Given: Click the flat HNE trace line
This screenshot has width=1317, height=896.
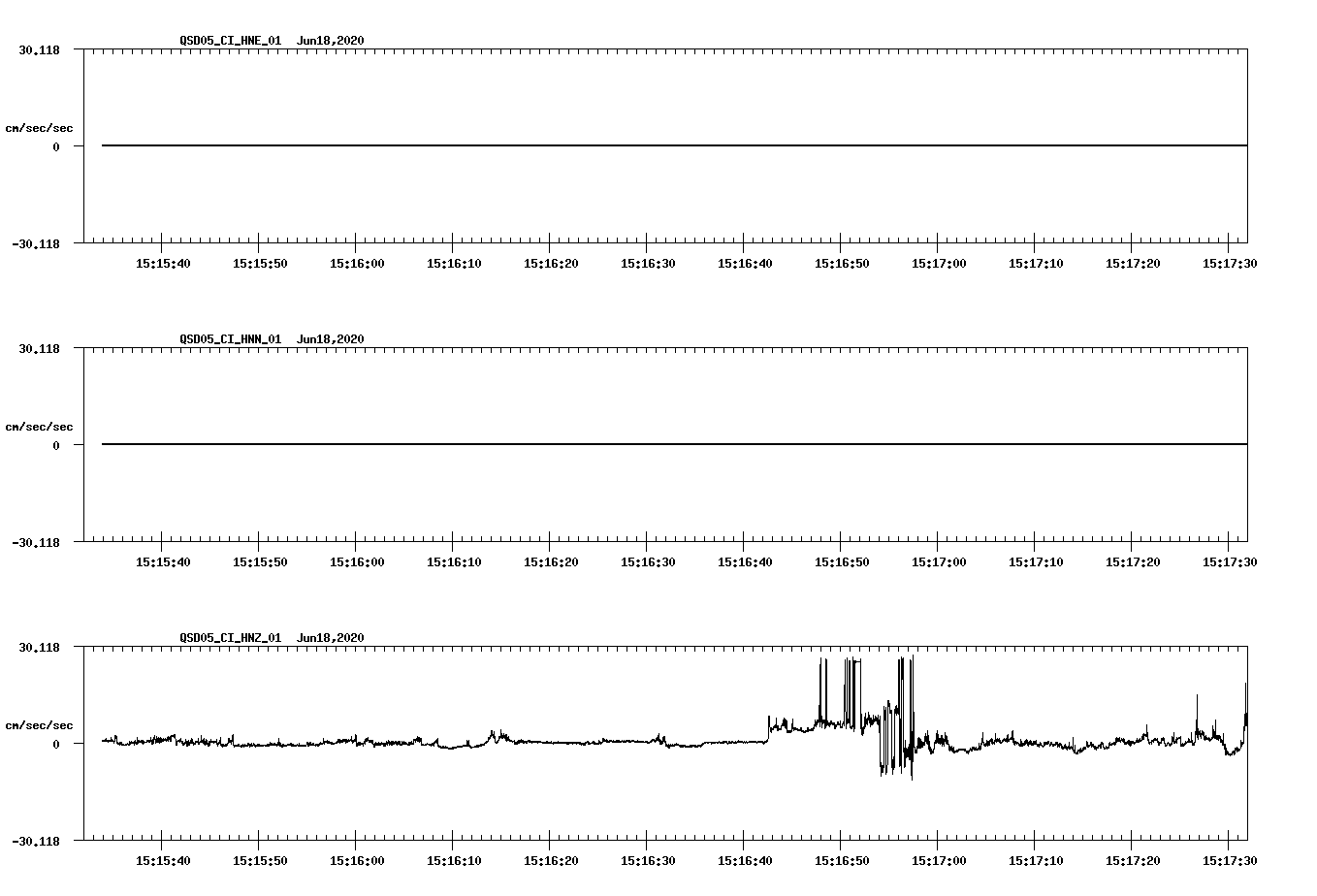Looking at the screenshot, I should (674, 145).
